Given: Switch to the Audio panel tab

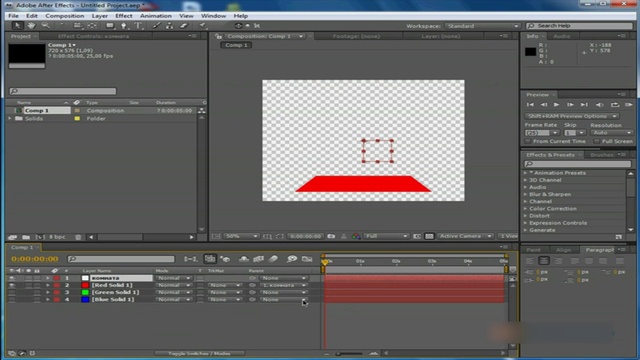Looking at the screenshot, I should pyautogui.click(x=562, y=36).
